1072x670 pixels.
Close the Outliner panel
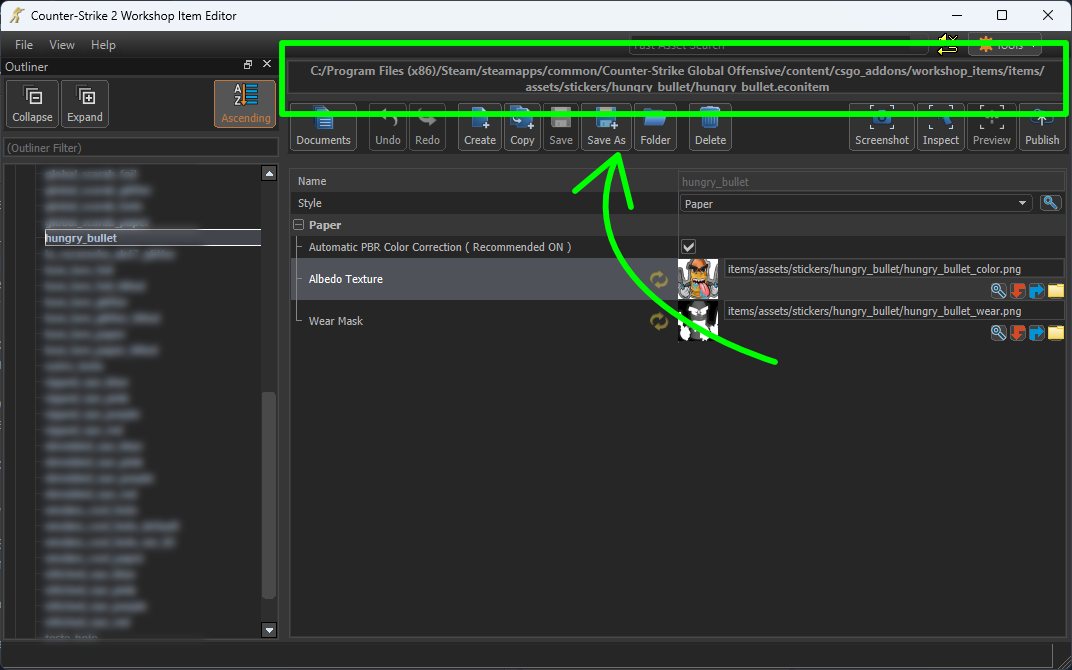point(267,64)
